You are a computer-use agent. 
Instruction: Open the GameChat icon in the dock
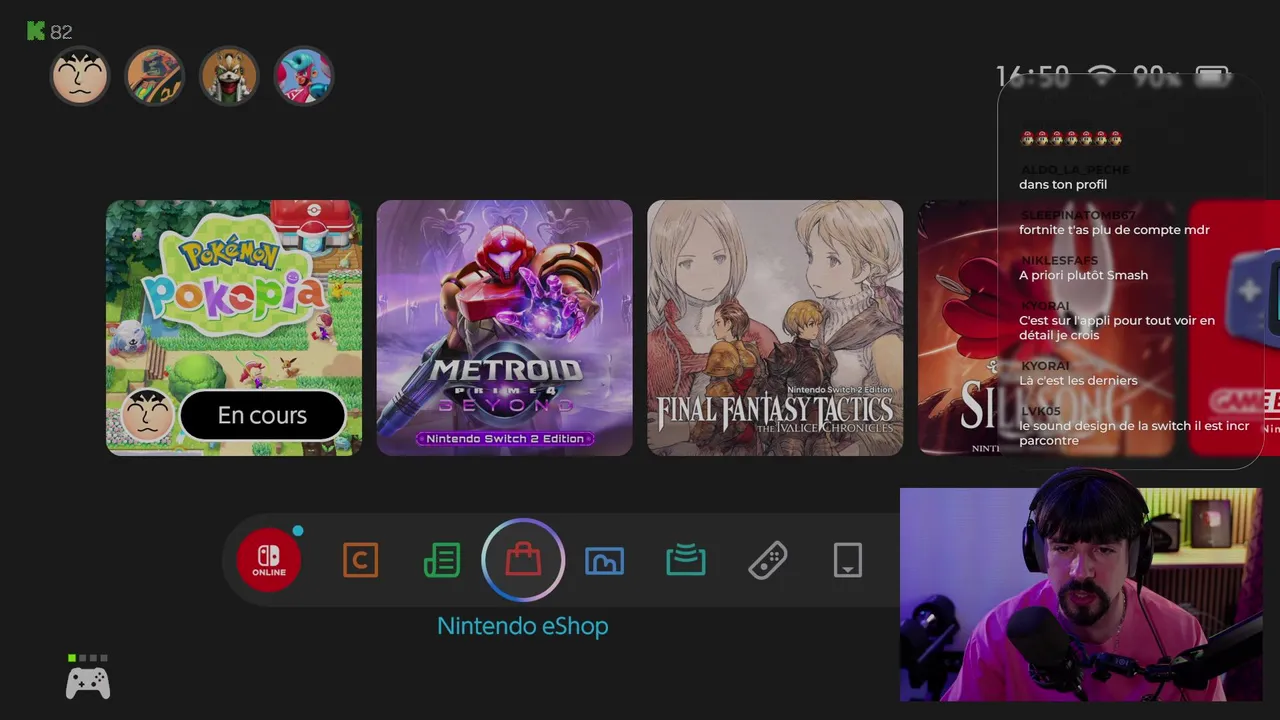click(x=360, y=560)
